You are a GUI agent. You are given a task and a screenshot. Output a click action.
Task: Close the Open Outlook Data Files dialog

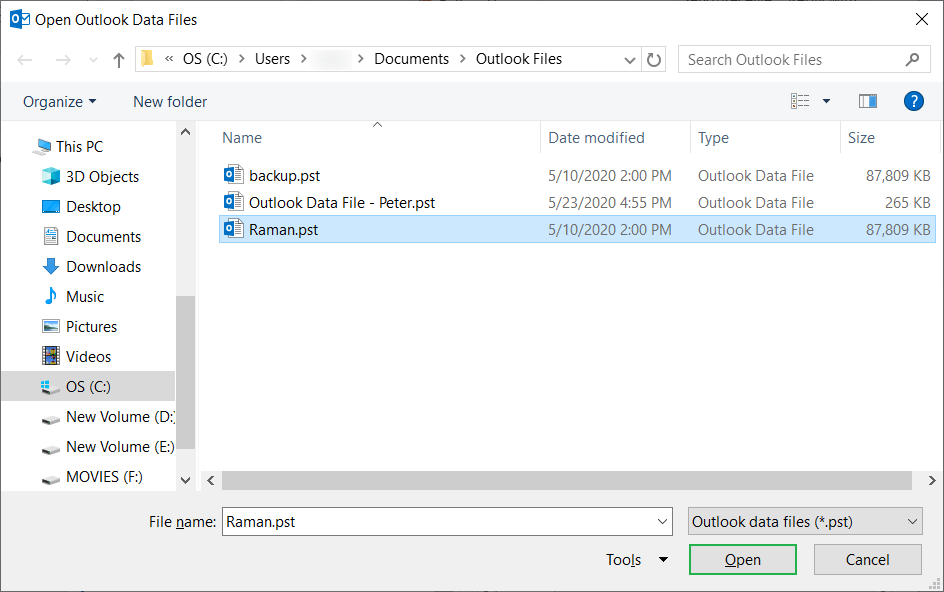pyautogui.click(x=921, y=19)
